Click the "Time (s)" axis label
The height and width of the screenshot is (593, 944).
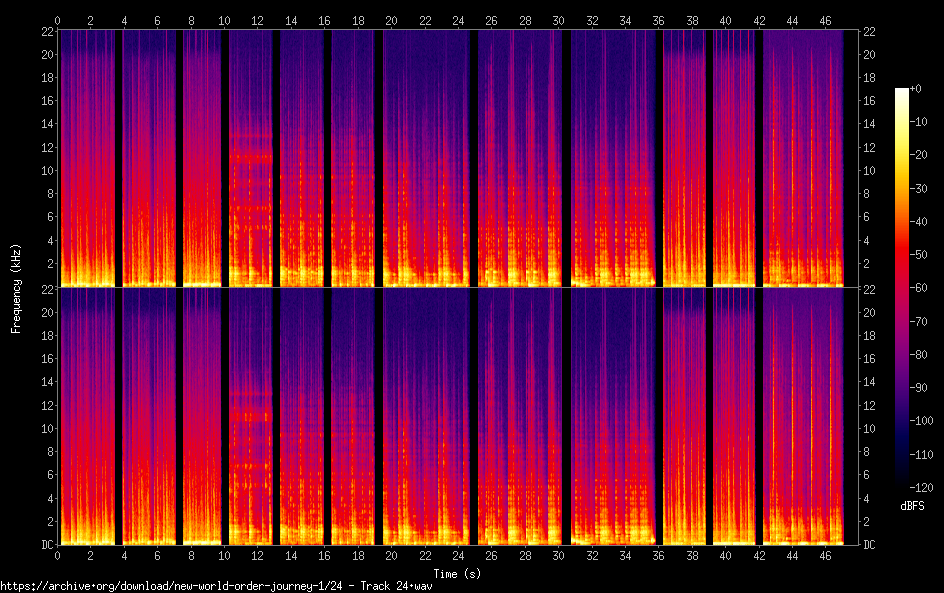point(457,573)
